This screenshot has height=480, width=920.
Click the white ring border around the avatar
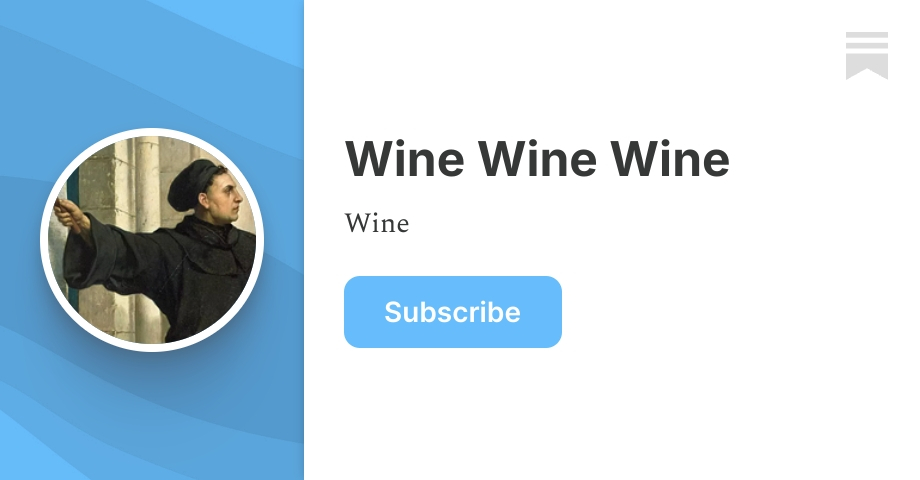152,132
